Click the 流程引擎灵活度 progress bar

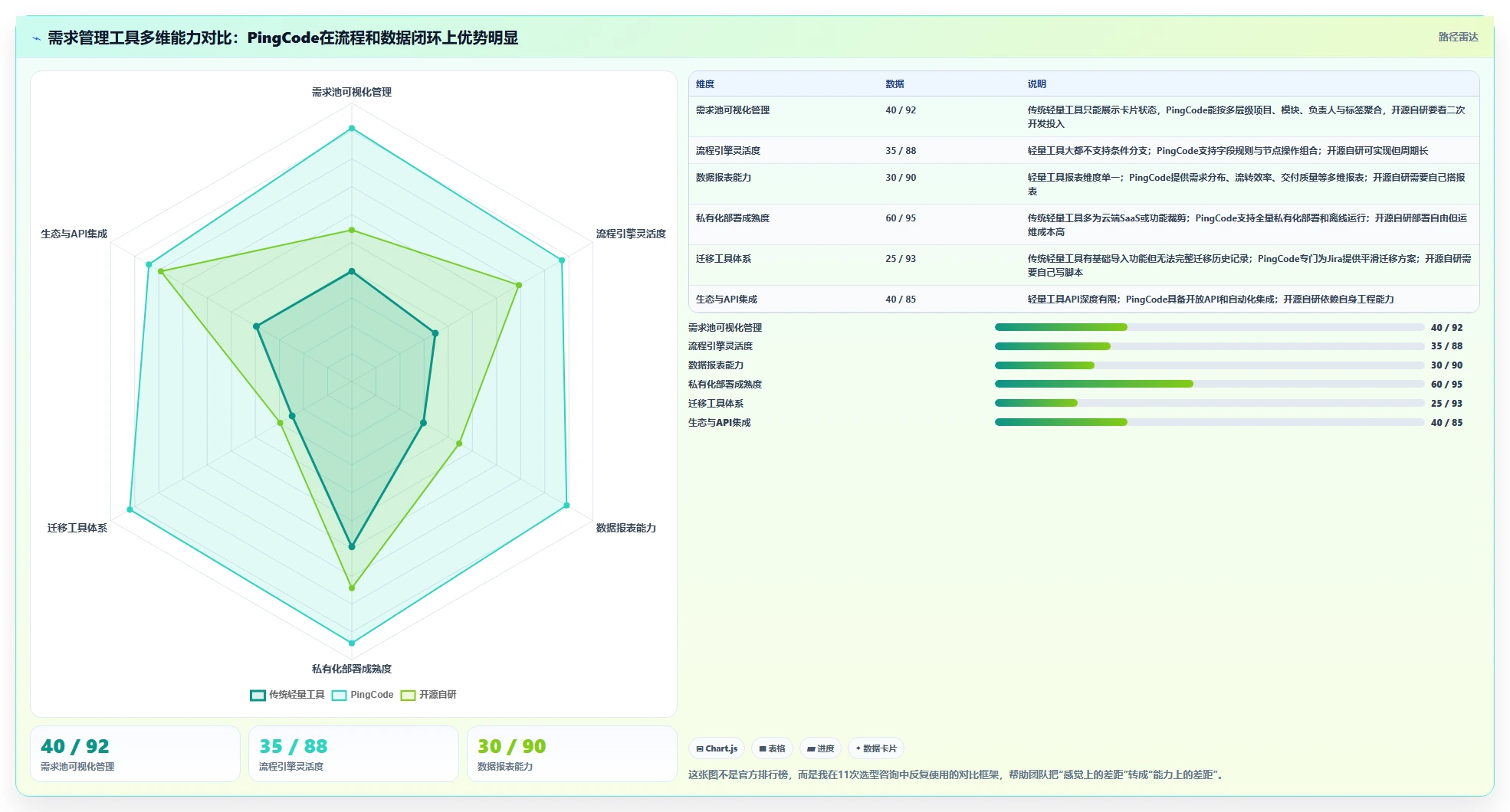tap(1210, 346)
